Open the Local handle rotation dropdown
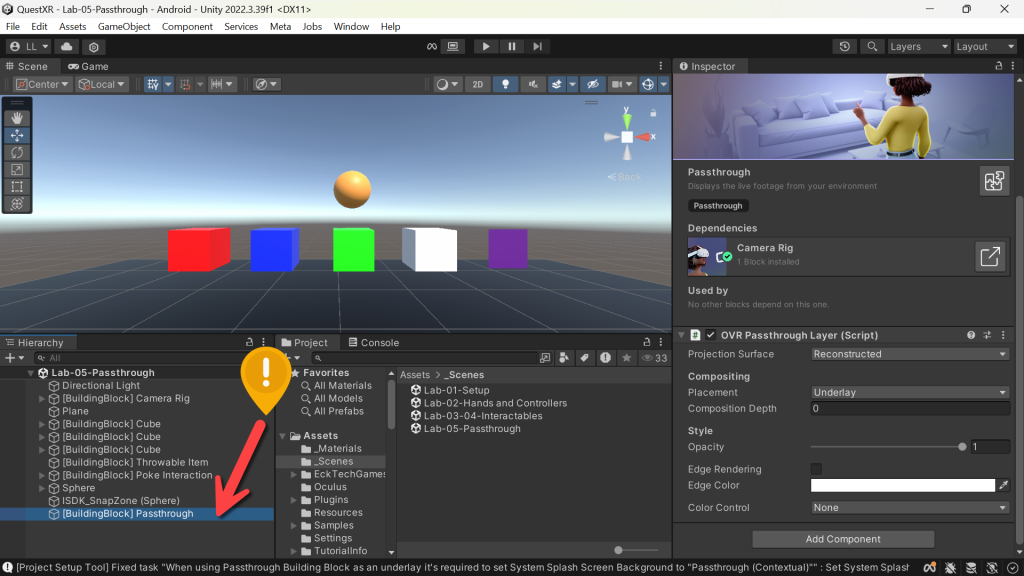 pos(101,84)
